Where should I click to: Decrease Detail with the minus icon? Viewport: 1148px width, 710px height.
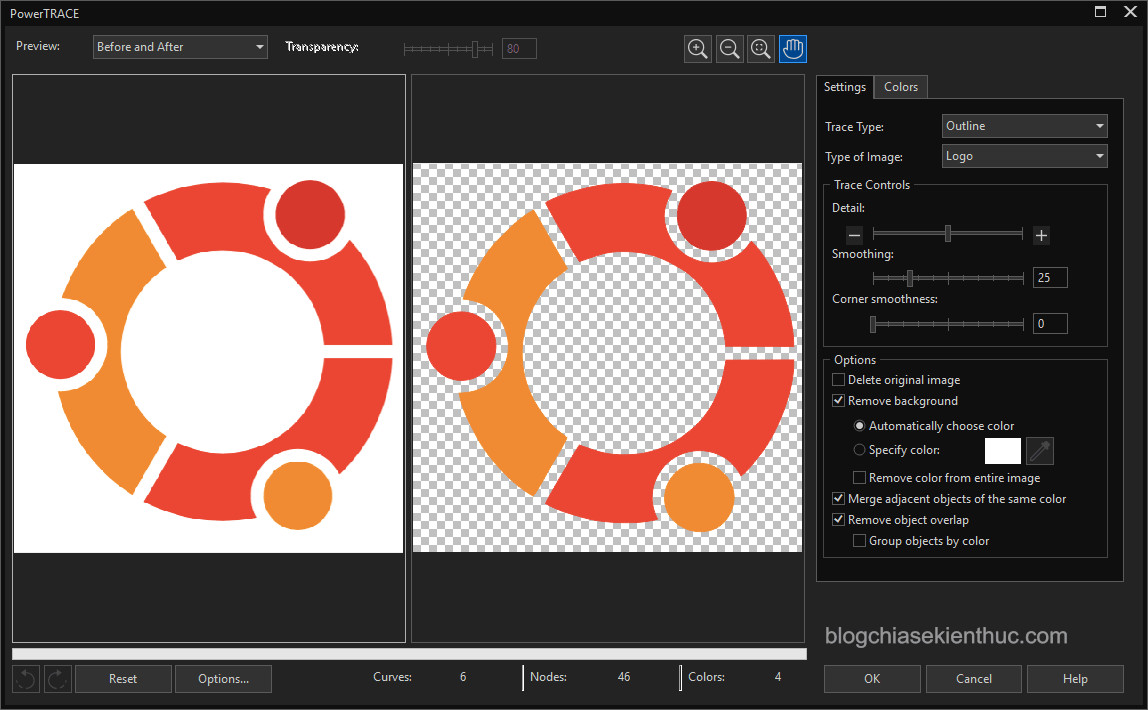[x=854, y=235]
